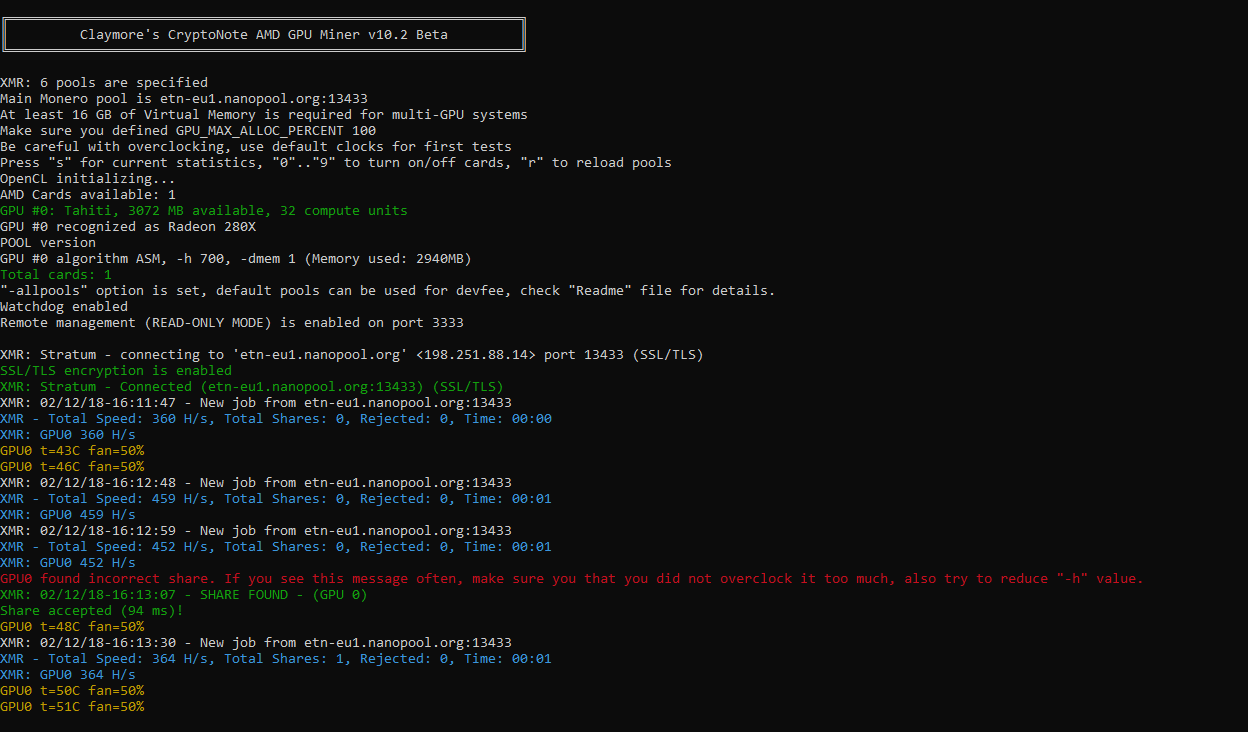Click the 'Be careful with overclocking' warning line
1248x732 pixels.
256,147
